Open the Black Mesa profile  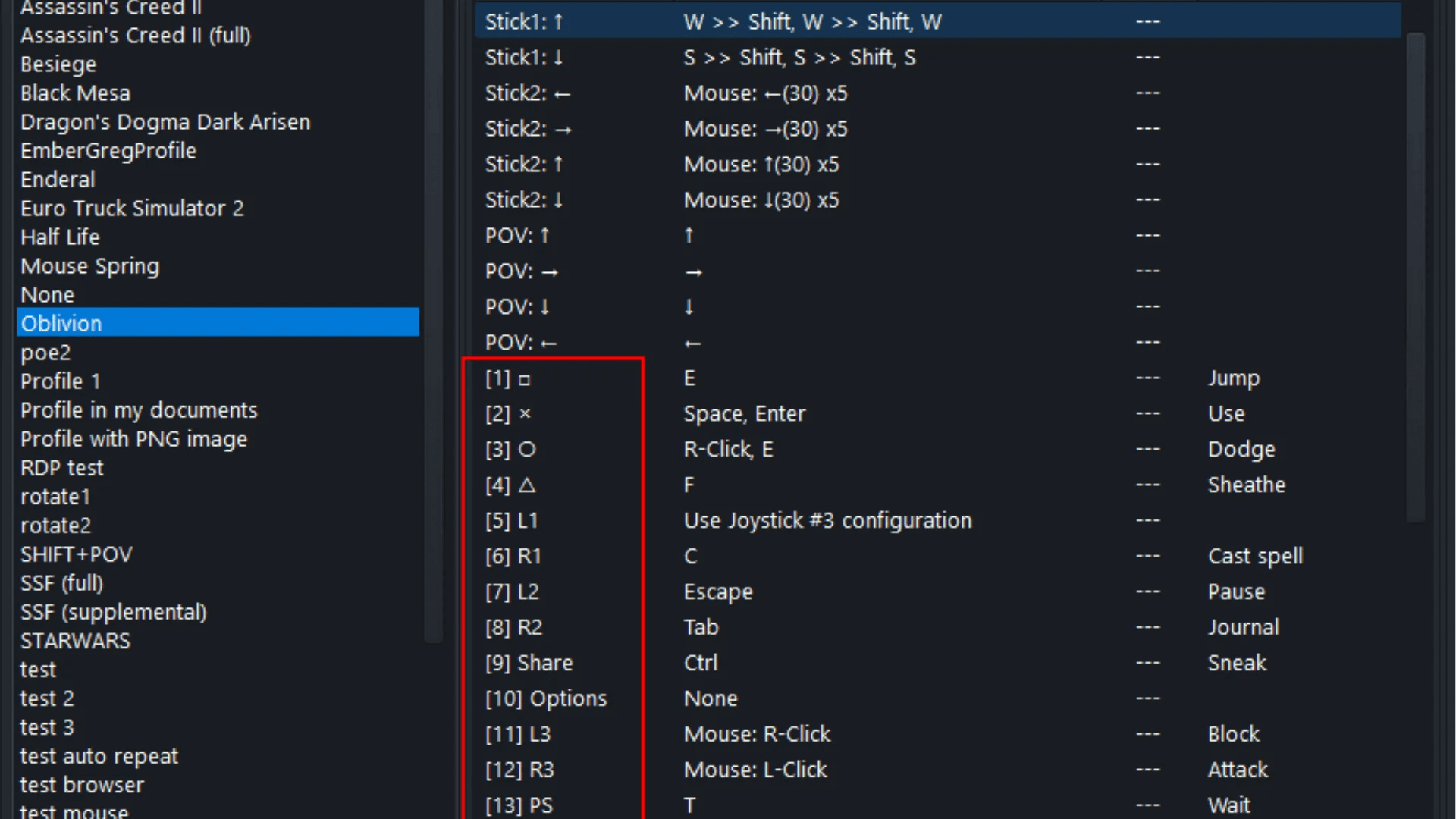(75, 93)
